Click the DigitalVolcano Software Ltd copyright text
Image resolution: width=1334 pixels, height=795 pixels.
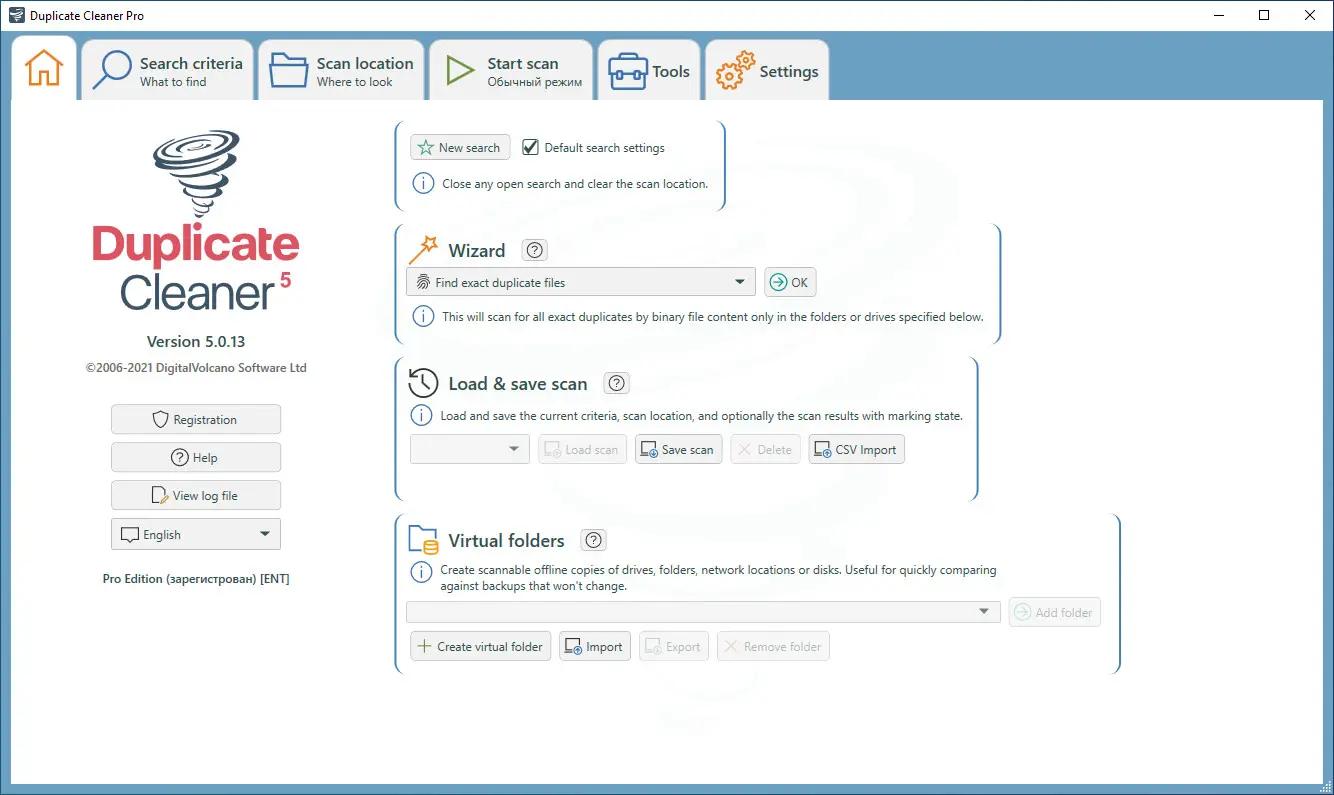click(x=196, y=368)
